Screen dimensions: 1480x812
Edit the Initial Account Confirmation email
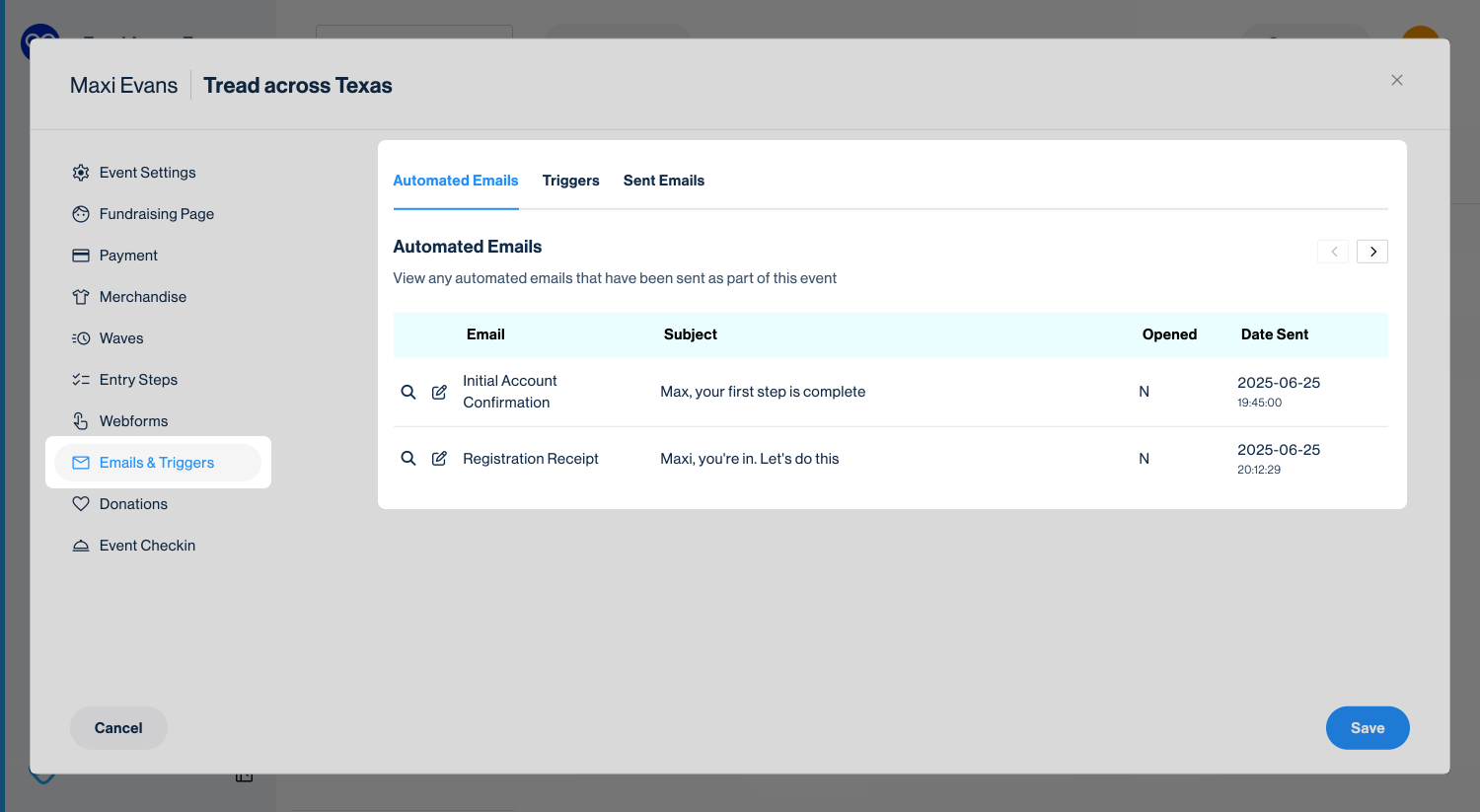click(439, 392)
